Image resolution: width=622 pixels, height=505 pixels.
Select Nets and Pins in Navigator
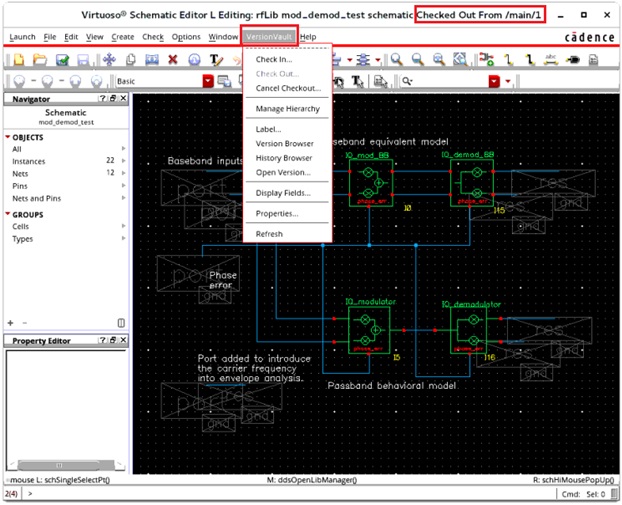point(36,198)
